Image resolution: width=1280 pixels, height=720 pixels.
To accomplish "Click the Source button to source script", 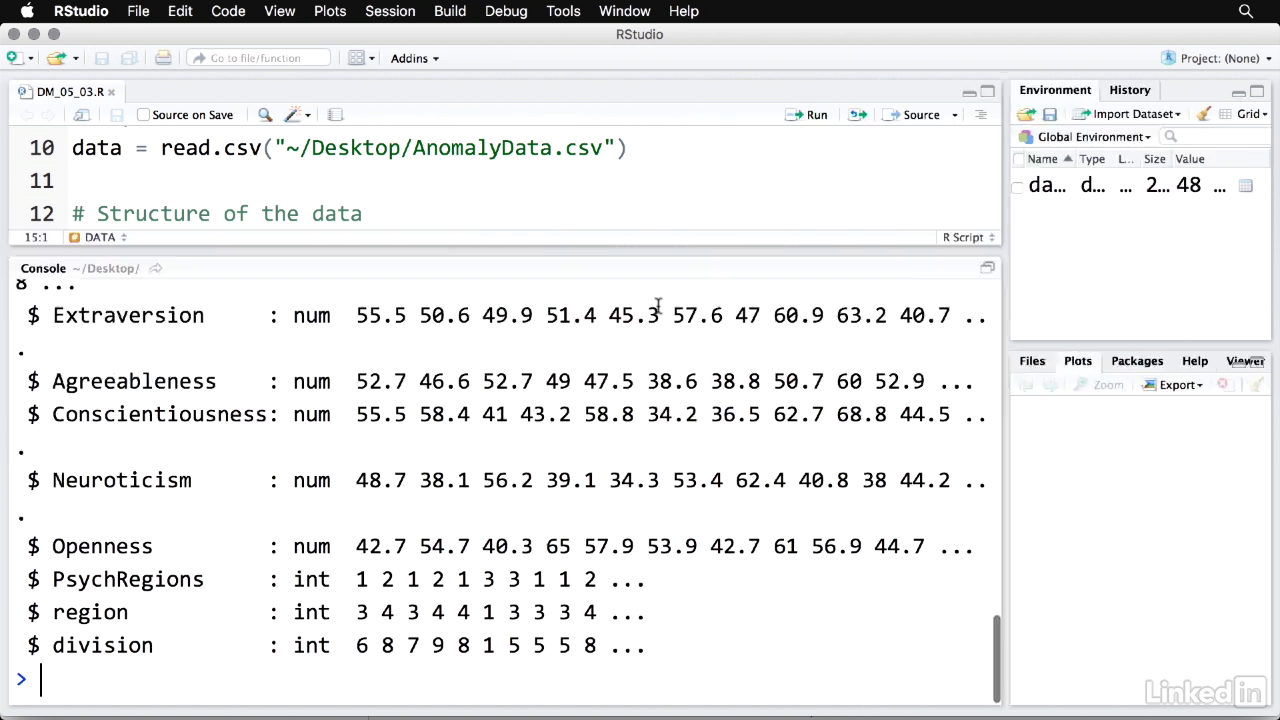I will (912, 115).
